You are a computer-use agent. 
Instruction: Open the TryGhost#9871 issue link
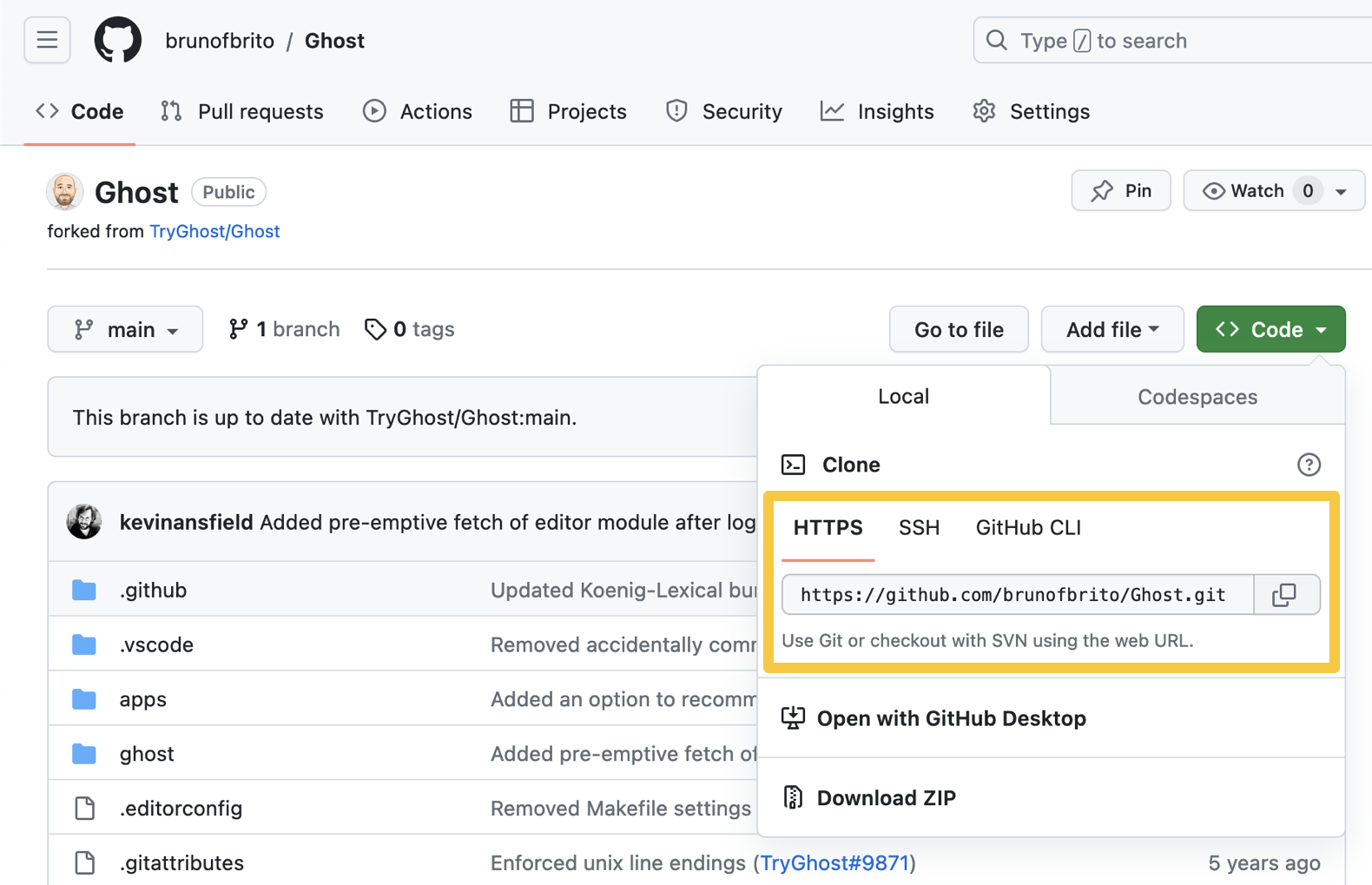click(834, 862)
